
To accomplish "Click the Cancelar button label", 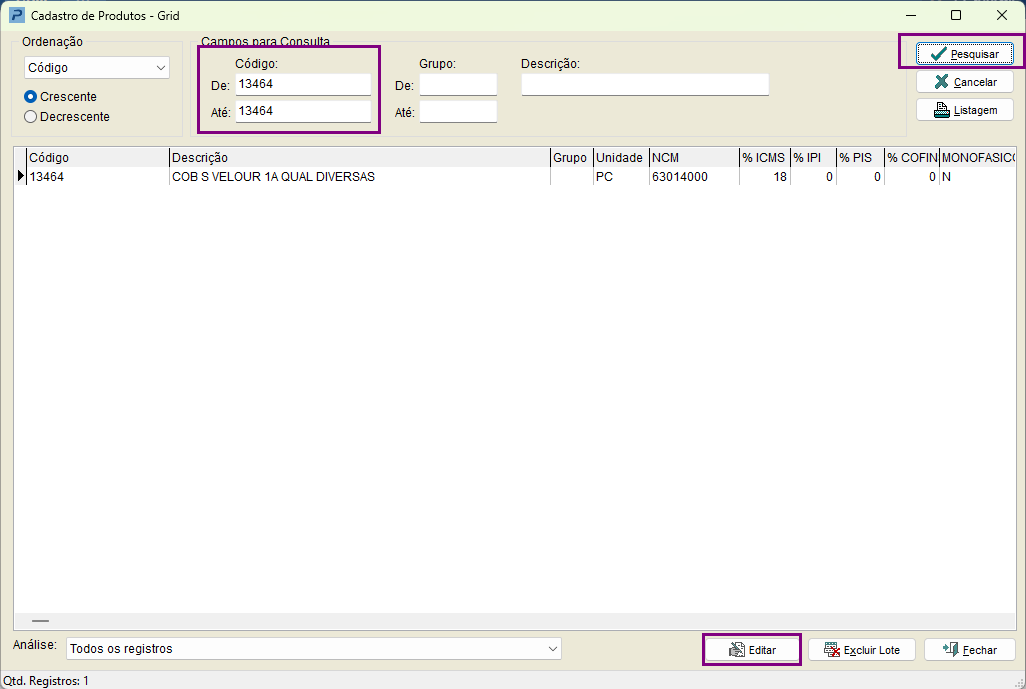I will tap(975, 82).
